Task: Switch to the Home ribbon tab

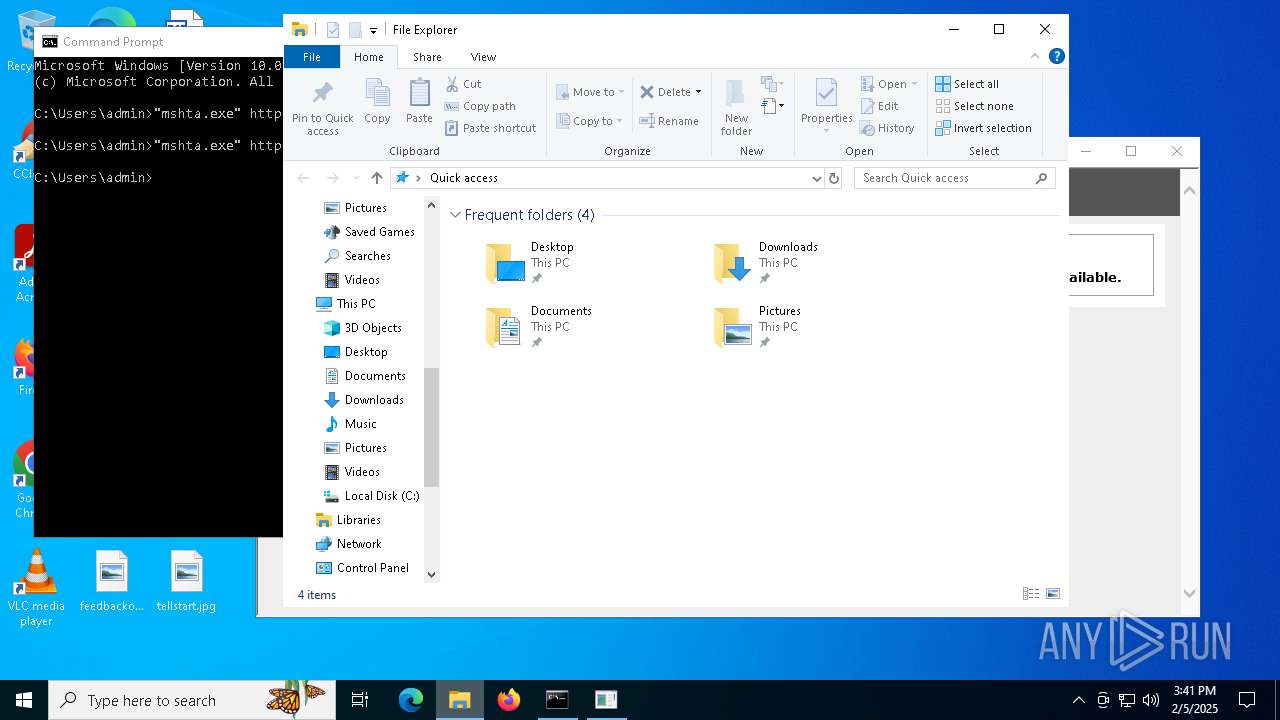Action: pyautogui.click(x=369, y=57)
